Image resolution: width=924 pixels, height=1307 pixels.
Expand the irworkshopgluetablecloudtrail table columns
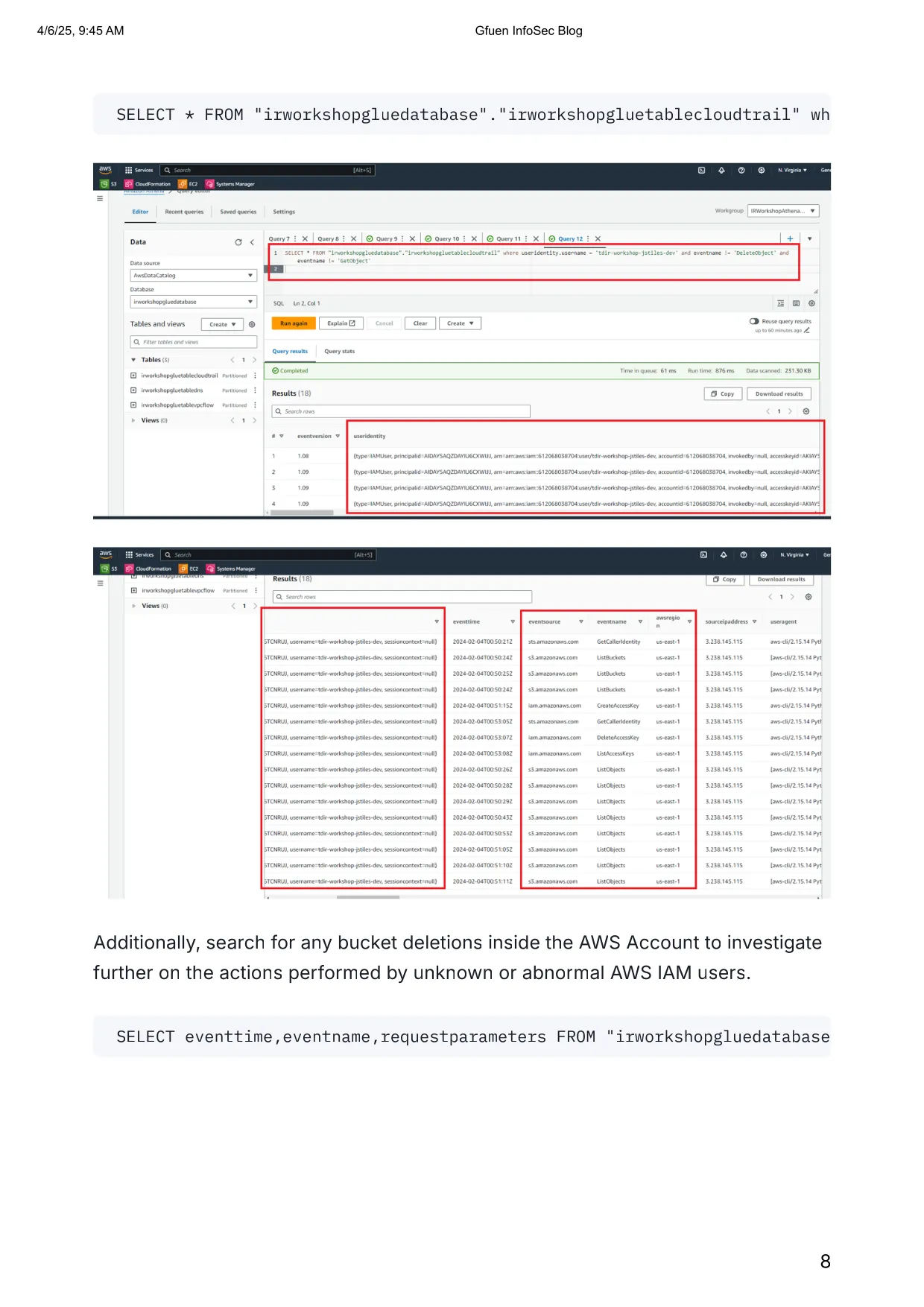pos(133,376)
